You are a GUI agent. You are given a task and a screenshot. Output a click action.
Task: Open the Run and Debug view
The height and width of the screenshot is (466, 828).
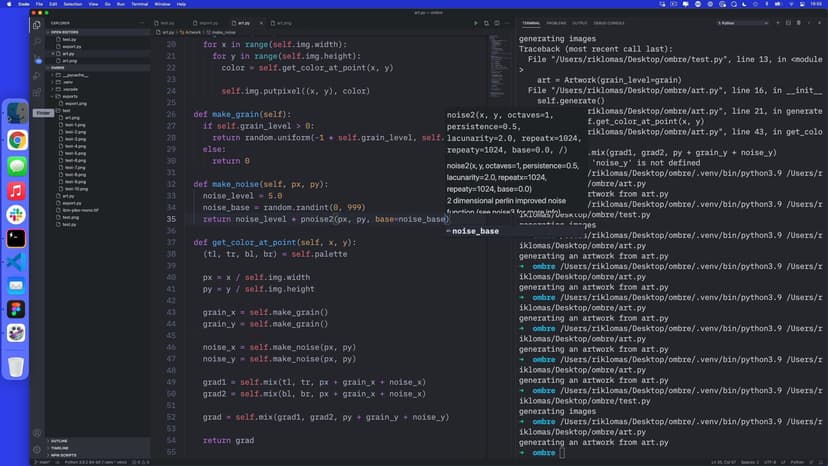(37, 74)
